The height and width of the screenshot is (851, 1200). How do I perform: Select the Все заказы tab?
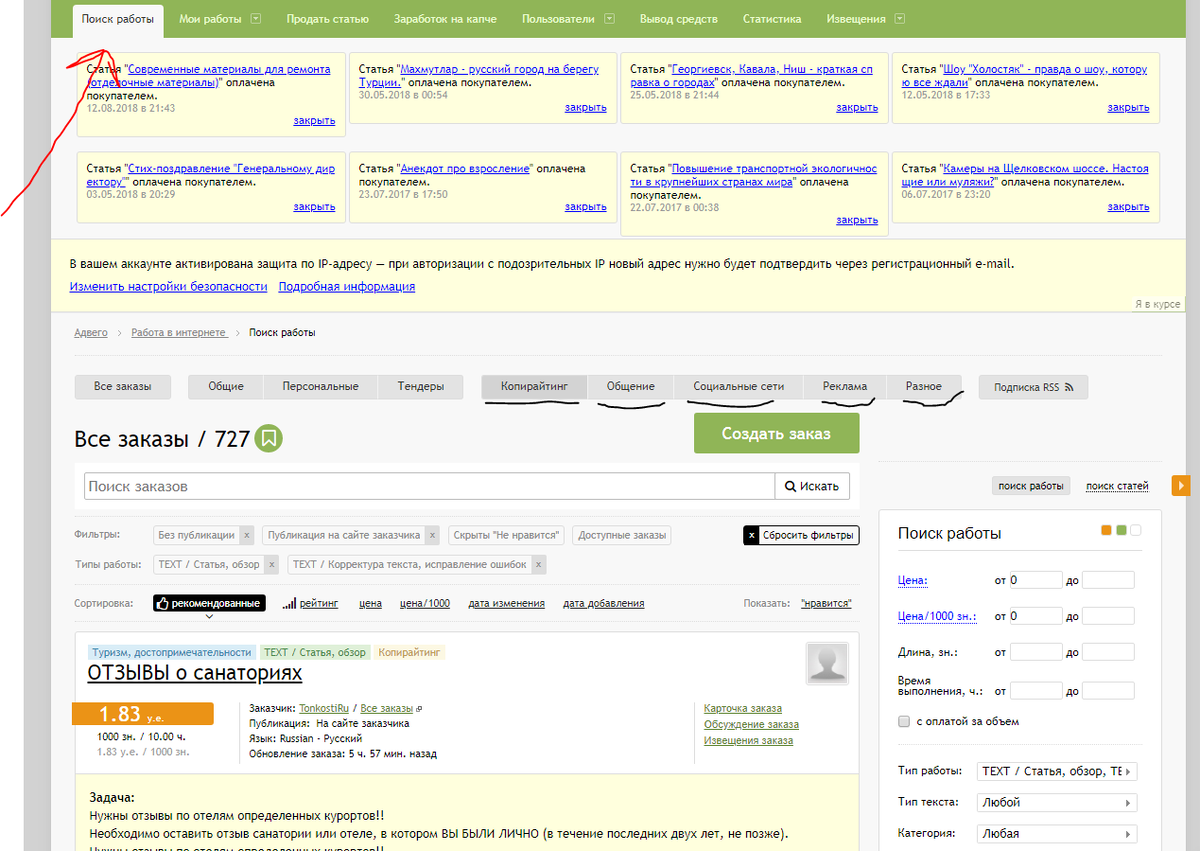(122, 387)
